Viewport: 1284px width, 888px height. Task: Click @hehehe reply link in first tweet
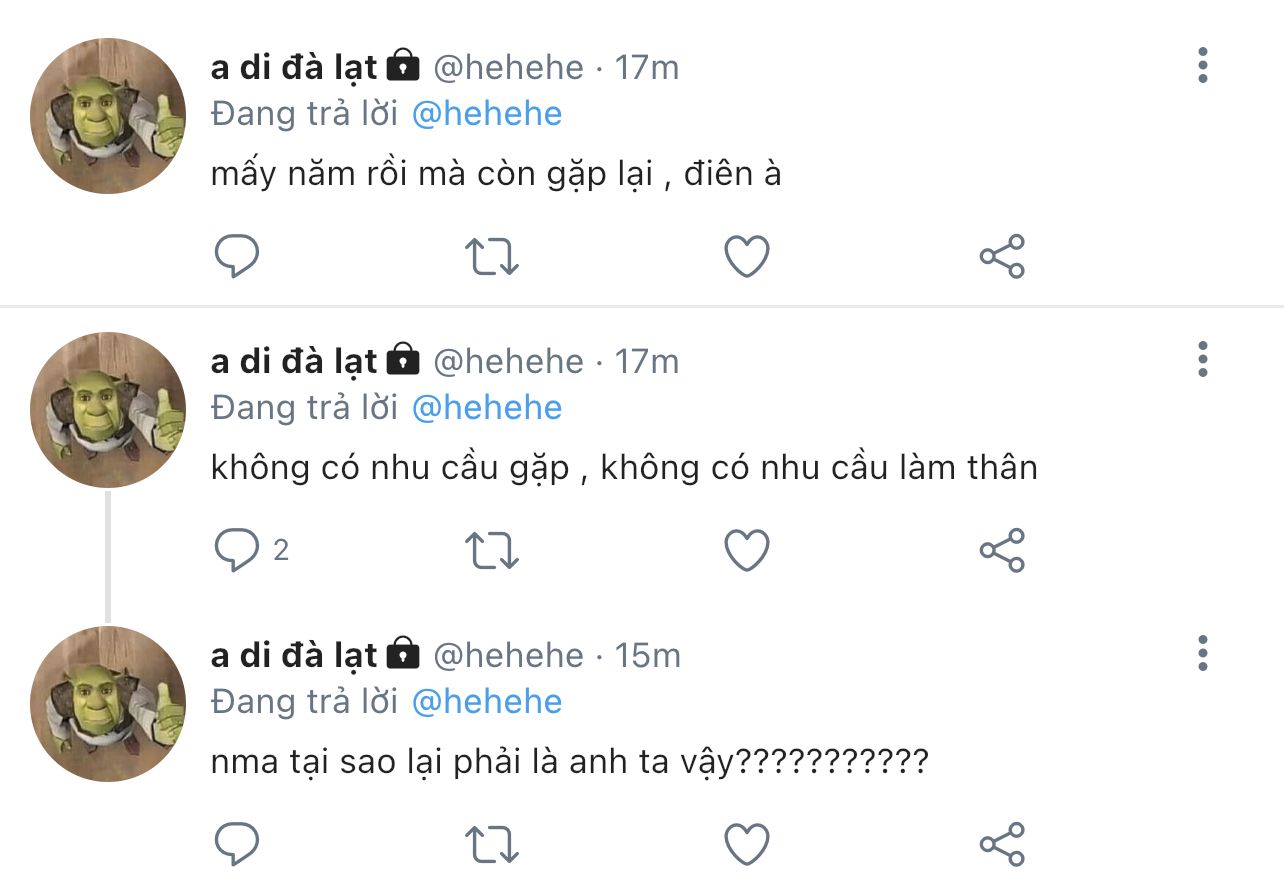(487, 114)
